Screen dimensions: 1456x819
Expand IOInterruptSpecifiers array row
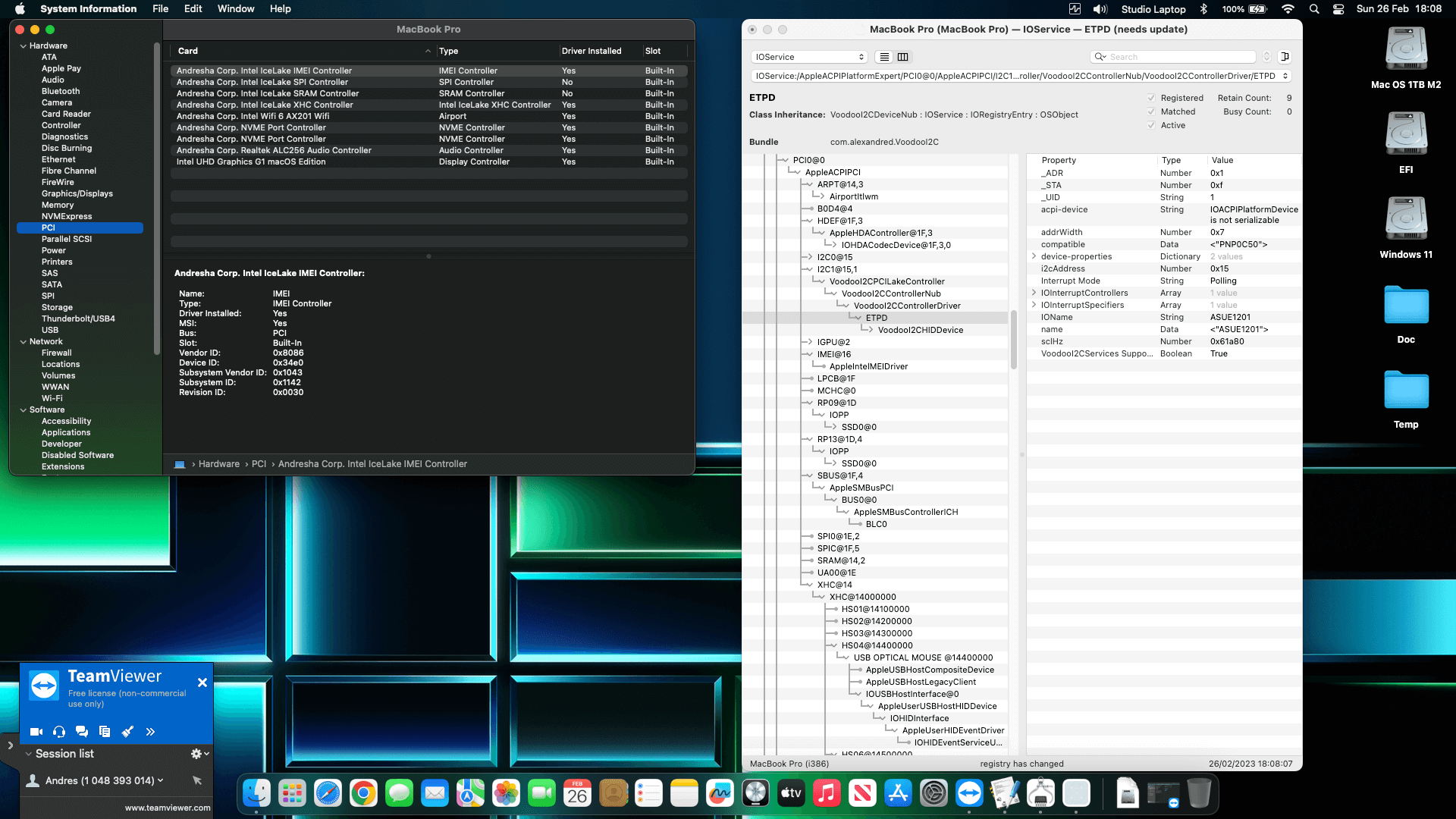(1034, 305)
